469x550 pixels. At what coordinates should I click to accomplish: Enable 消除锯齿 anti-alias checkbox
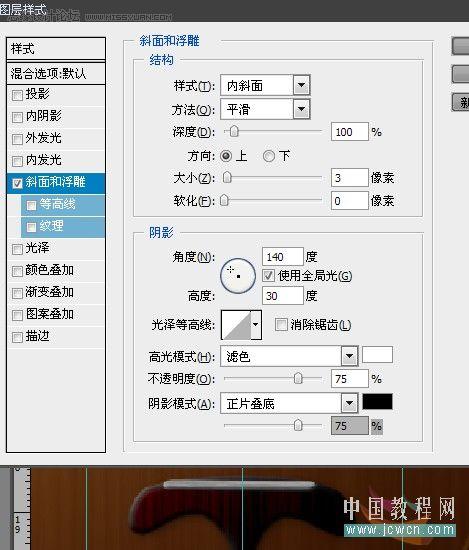point(281,324)
